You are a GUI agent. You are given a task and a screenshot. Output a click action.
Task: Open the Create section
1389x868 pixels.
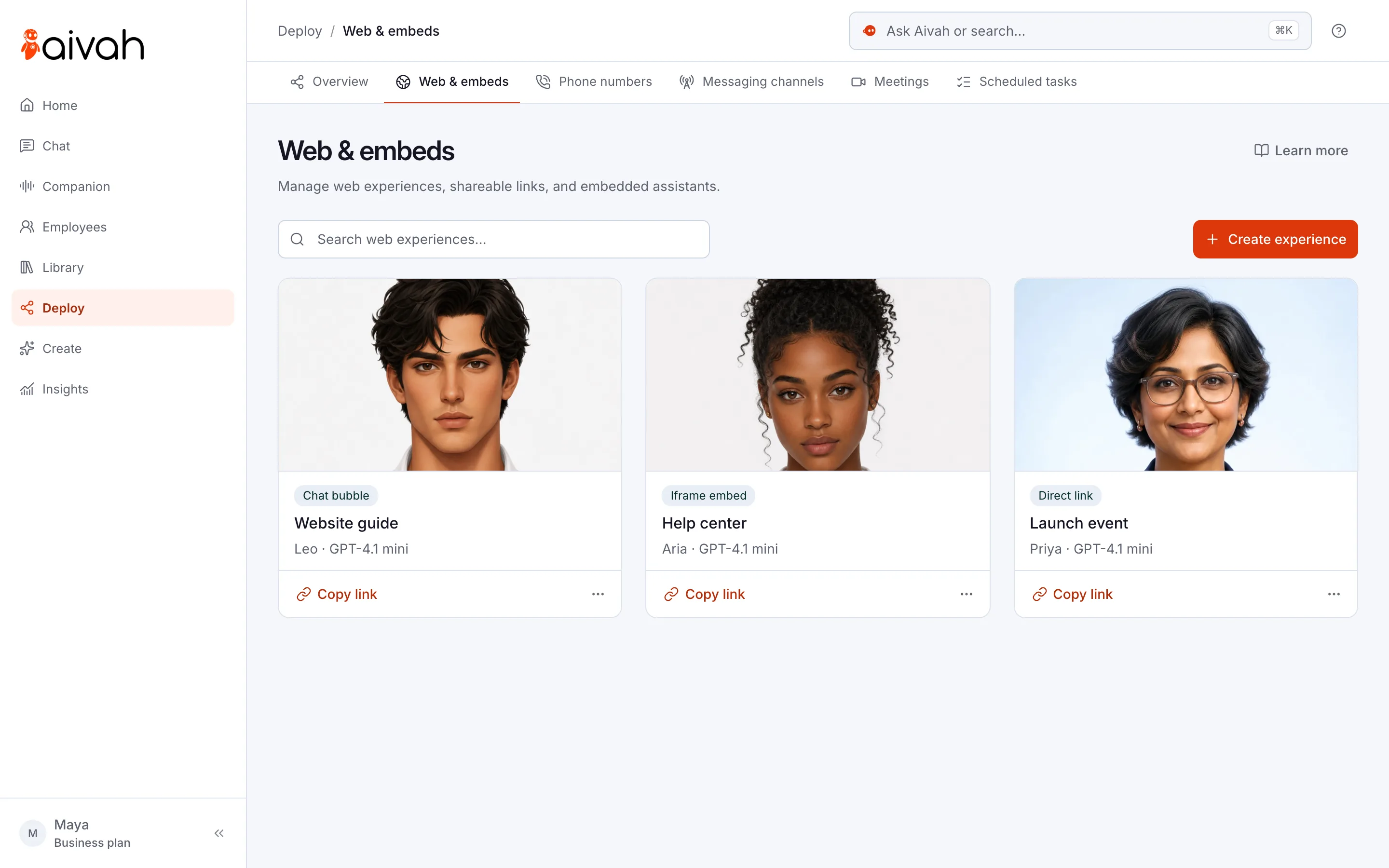(x=123, y=349)
